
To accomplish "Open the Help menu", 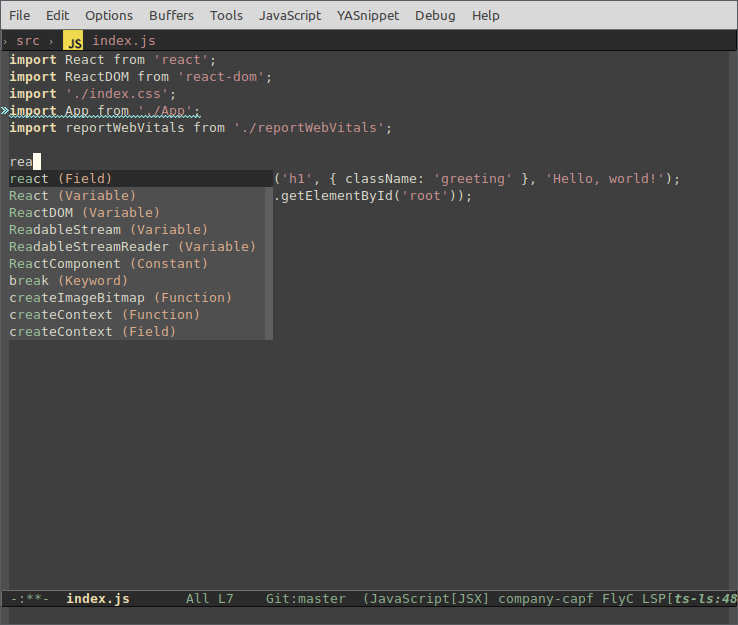I will click(x=486, y=15).
